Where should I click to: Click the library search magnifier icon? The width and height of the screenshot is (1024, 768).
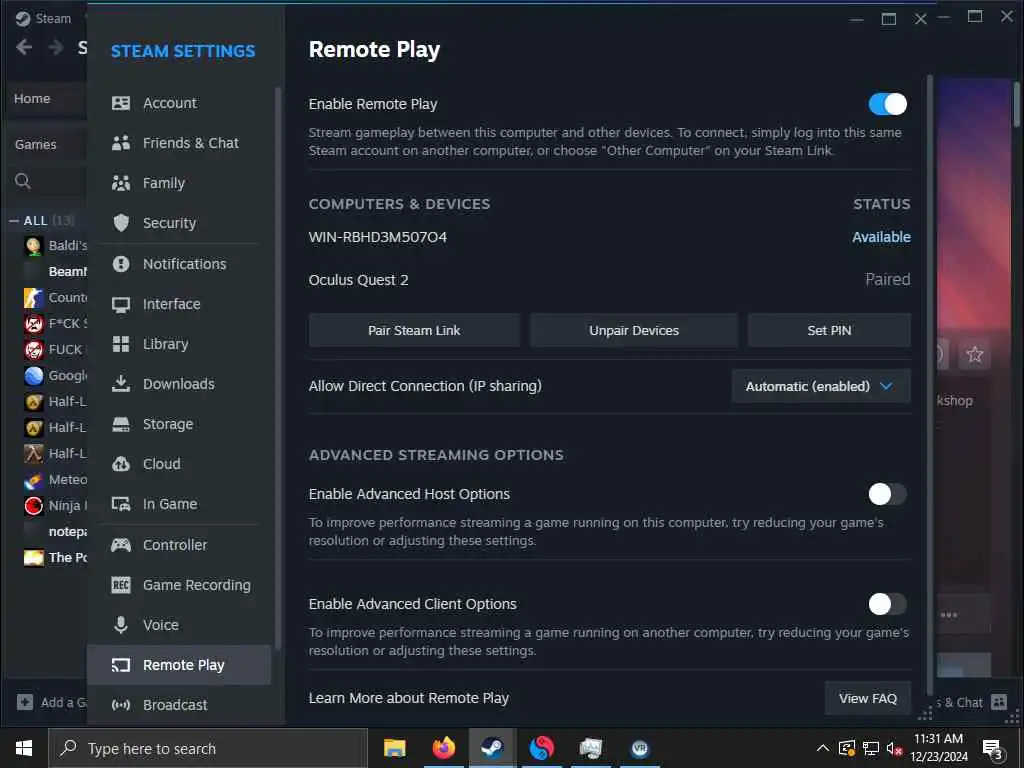coord(23,181)
